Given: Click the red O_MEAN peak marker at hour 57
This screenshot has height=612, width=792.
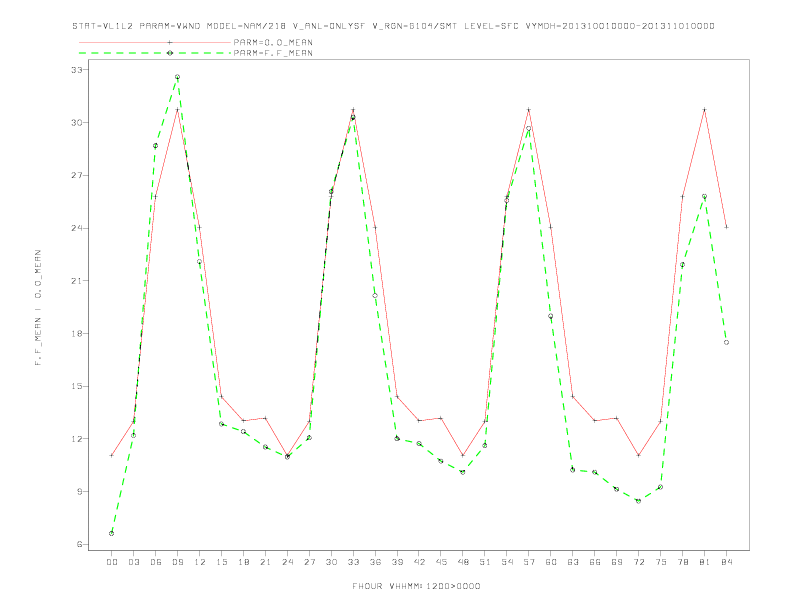Looking at the screenshot, I should (x=529, y=110).
